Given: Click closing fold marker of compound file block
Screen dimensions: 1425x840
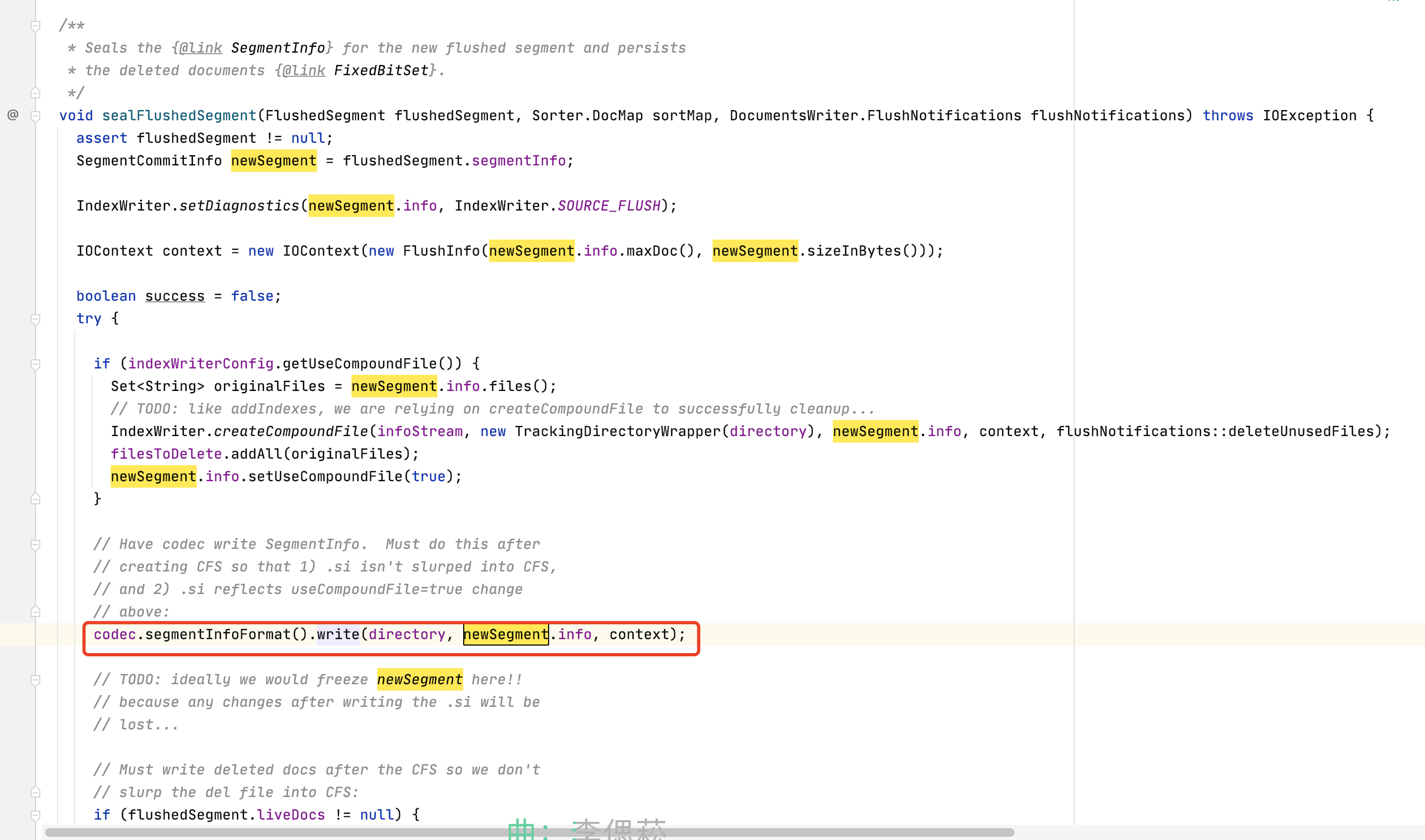Looking at the screenshot, I should 35,498.
